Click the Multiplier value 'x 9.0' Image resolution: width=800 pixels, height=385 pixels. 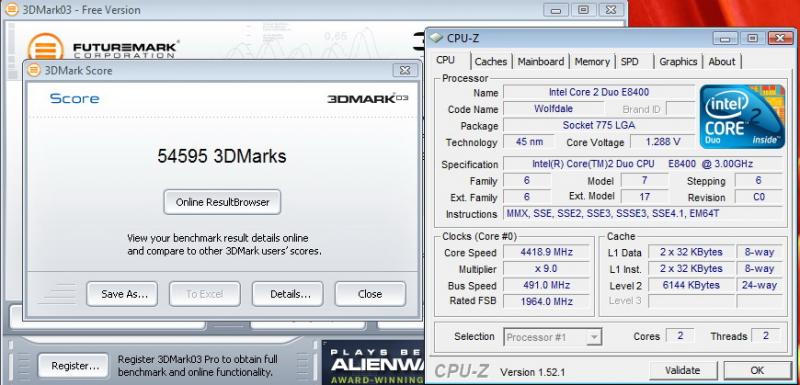tap(546, 268)
